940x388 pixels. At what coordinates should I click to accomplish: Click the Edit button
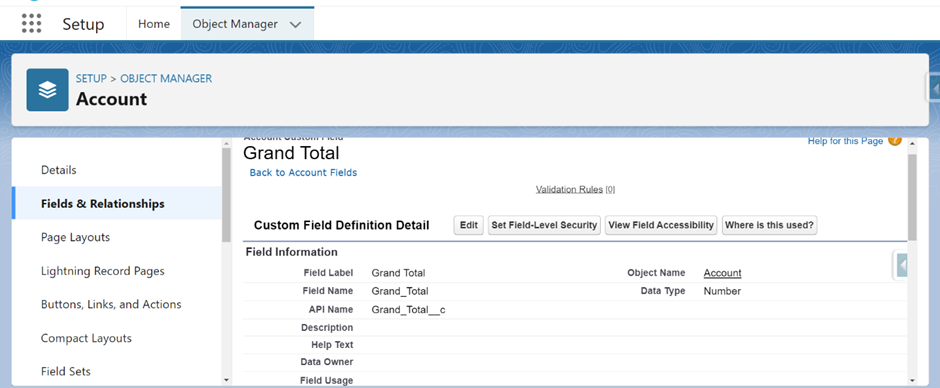click(x=469, y=225)
